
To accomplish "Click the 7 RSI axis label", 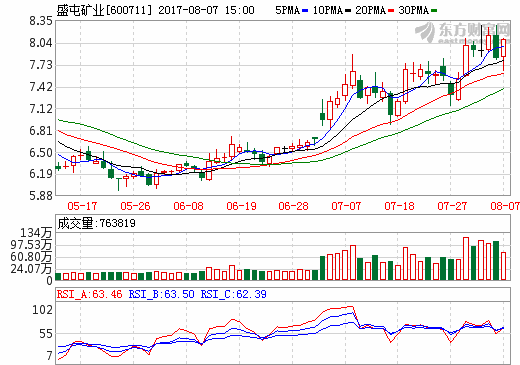I will click(x=50, y=356).
